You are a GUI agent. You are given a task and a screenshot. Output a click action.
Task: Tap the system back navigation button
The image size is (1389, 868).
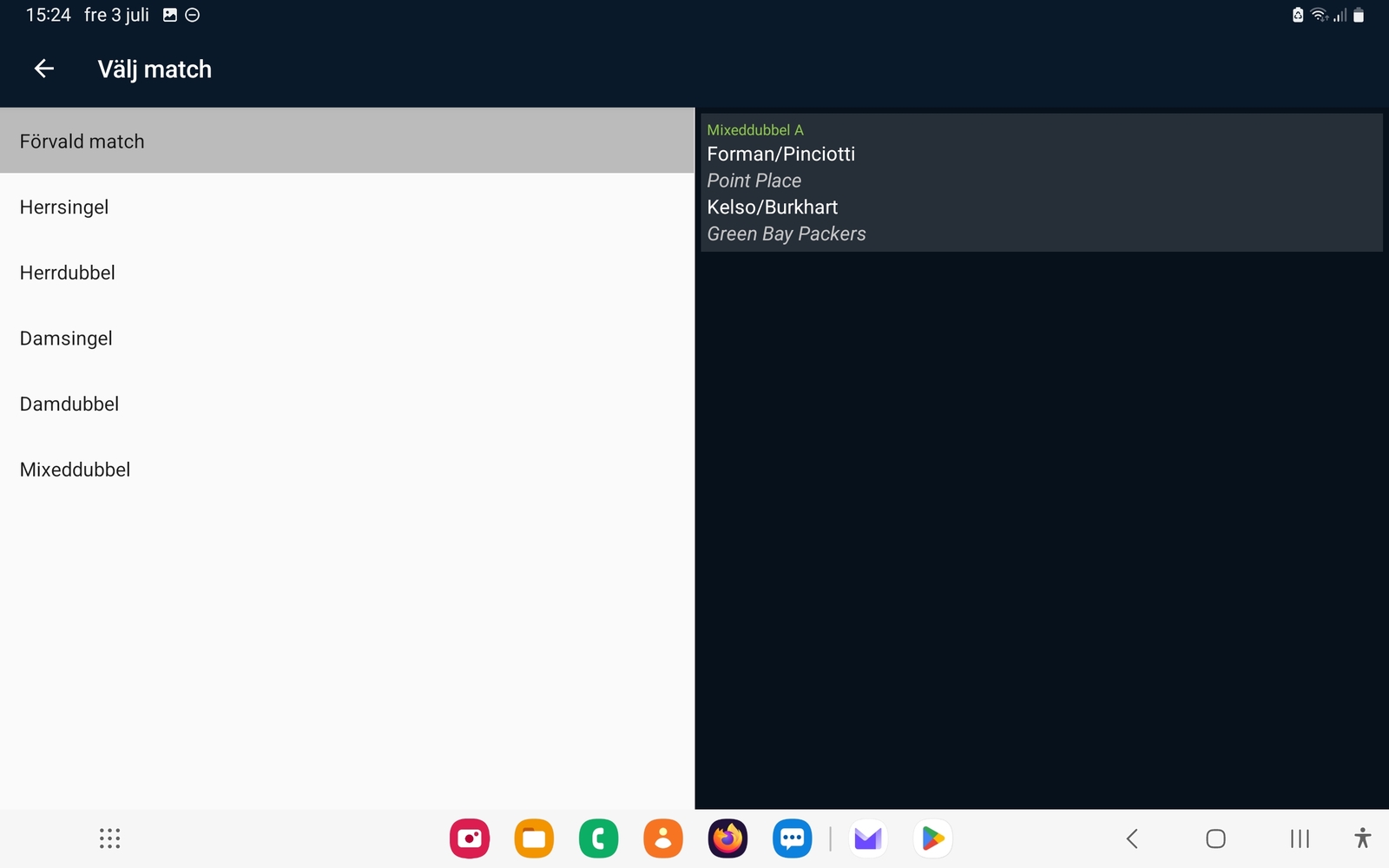(1132, 838)
